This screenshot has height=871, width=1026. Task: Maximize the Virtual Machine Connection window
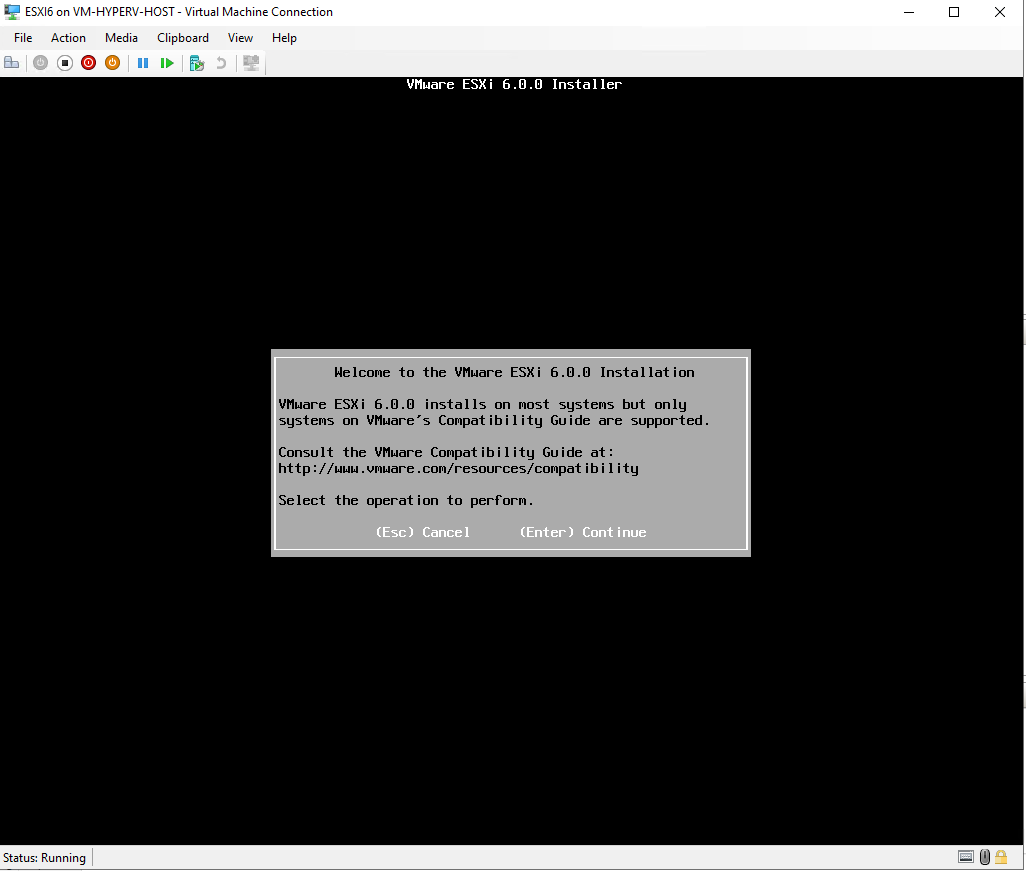coord(954,12)
